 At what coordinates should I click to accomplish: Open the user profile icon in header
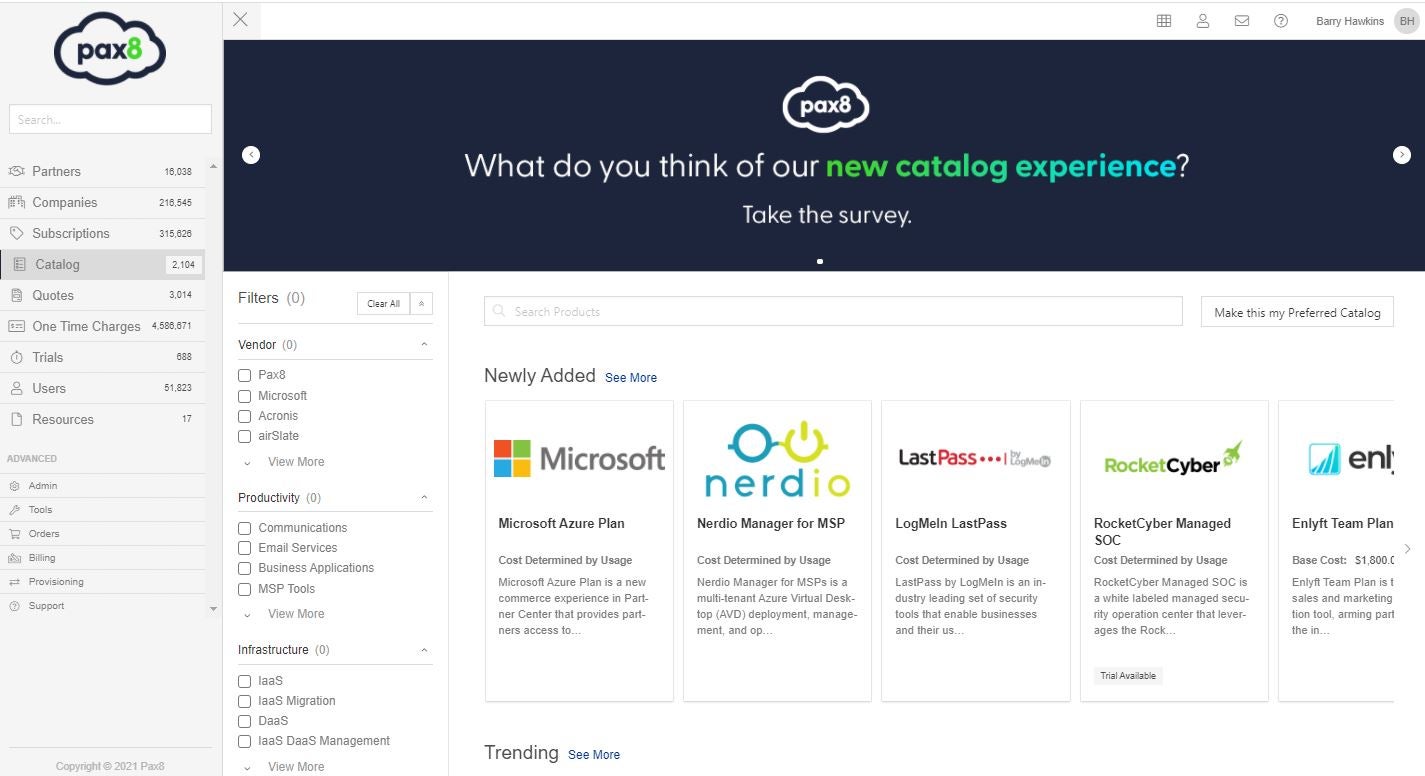(x=1203, y=21)
